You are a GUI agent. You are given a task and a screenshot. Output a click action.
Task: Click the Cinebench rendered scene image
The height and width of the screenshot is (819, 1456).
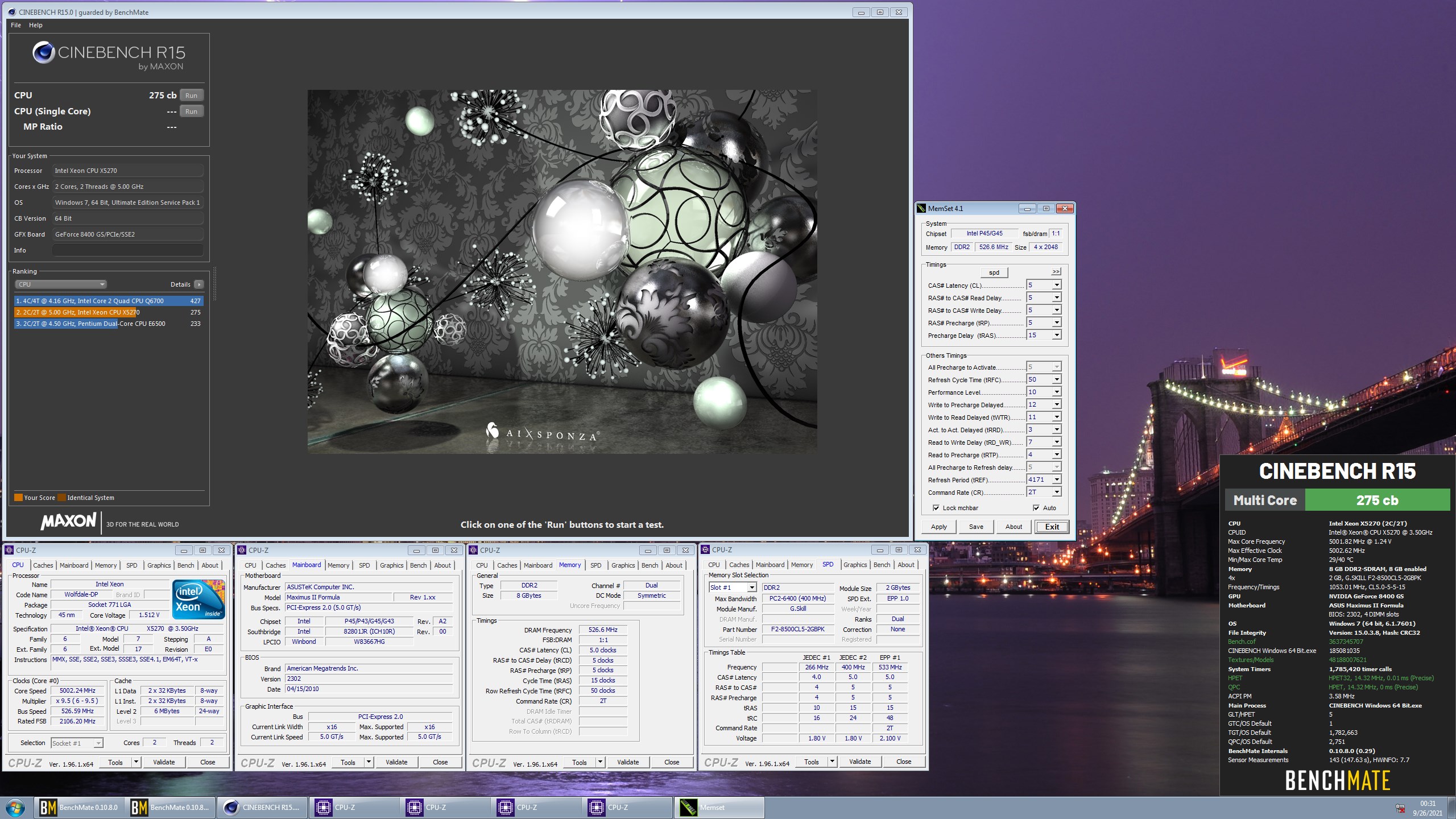pos(562,271)
